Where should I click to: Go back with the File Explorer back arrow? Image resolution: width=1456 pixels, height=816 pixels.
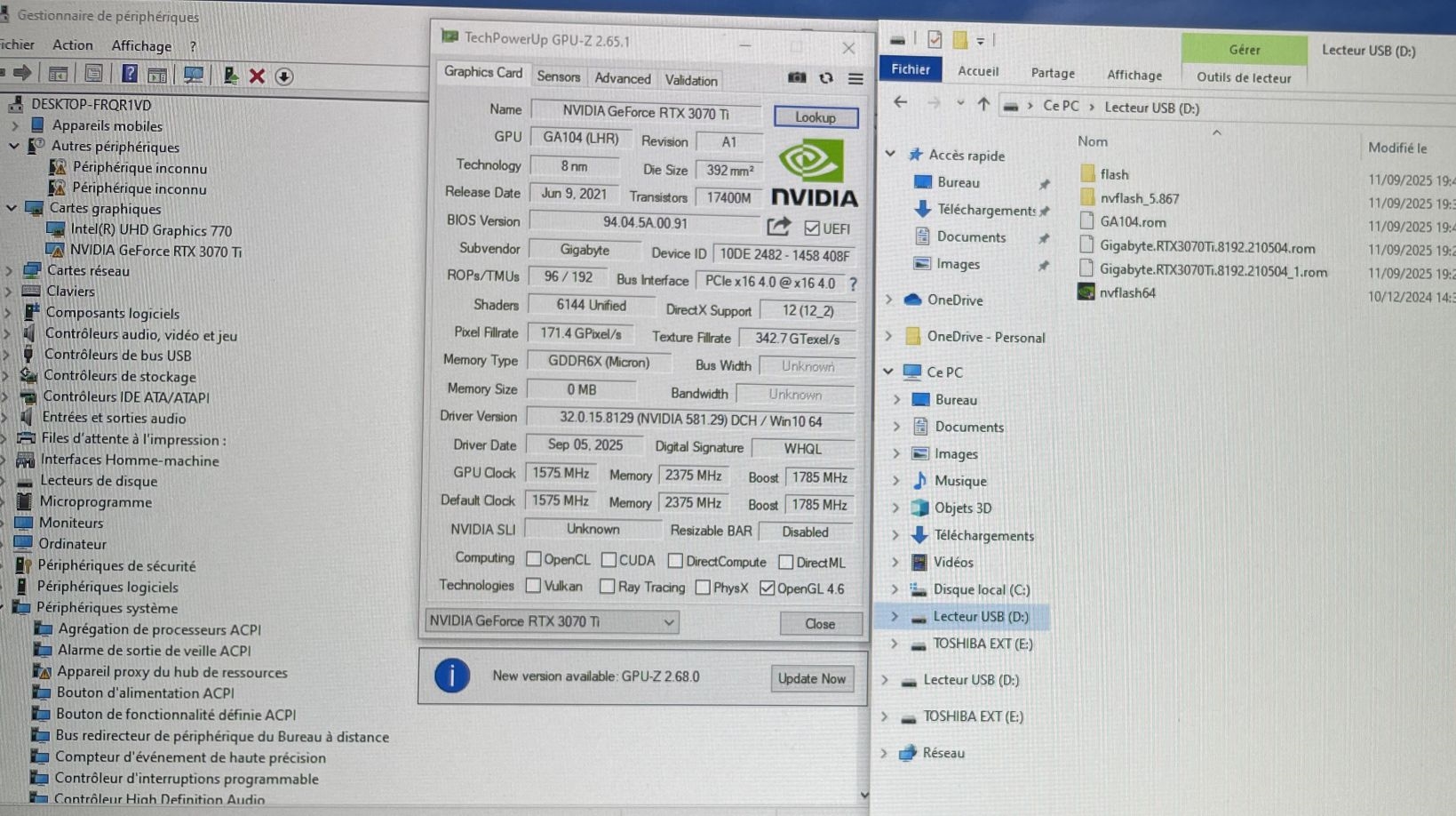900,102
